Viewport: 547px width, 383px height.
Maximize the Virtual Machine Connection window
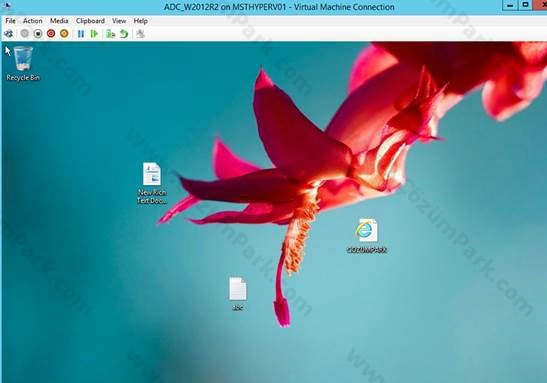526,5
